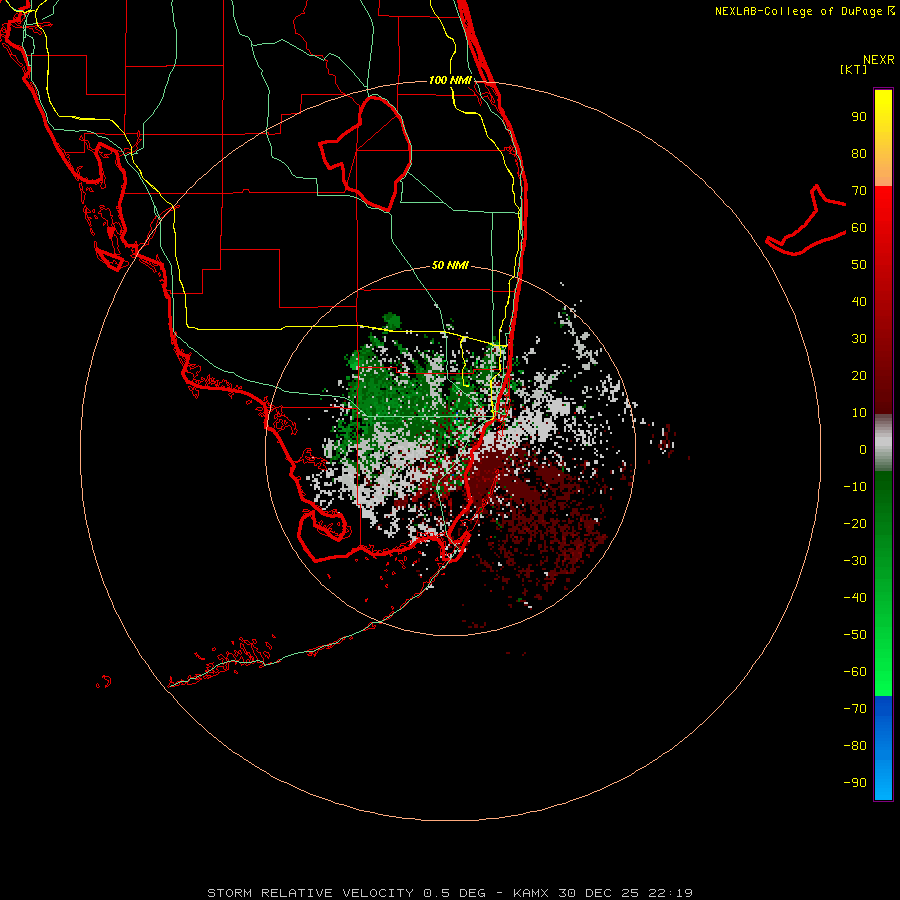Image resolution: width=900 pixels, height=900 pixels.
Task: Click the -80 value on the velocity scale
Action: tap(855, 746)
